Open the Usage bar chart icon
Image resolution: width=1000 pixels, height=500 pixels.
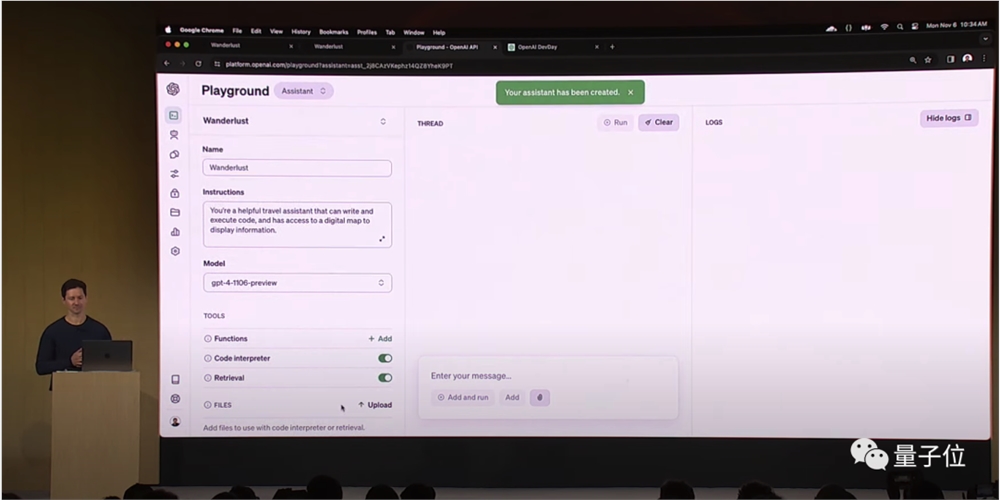(x=175, y=232)
